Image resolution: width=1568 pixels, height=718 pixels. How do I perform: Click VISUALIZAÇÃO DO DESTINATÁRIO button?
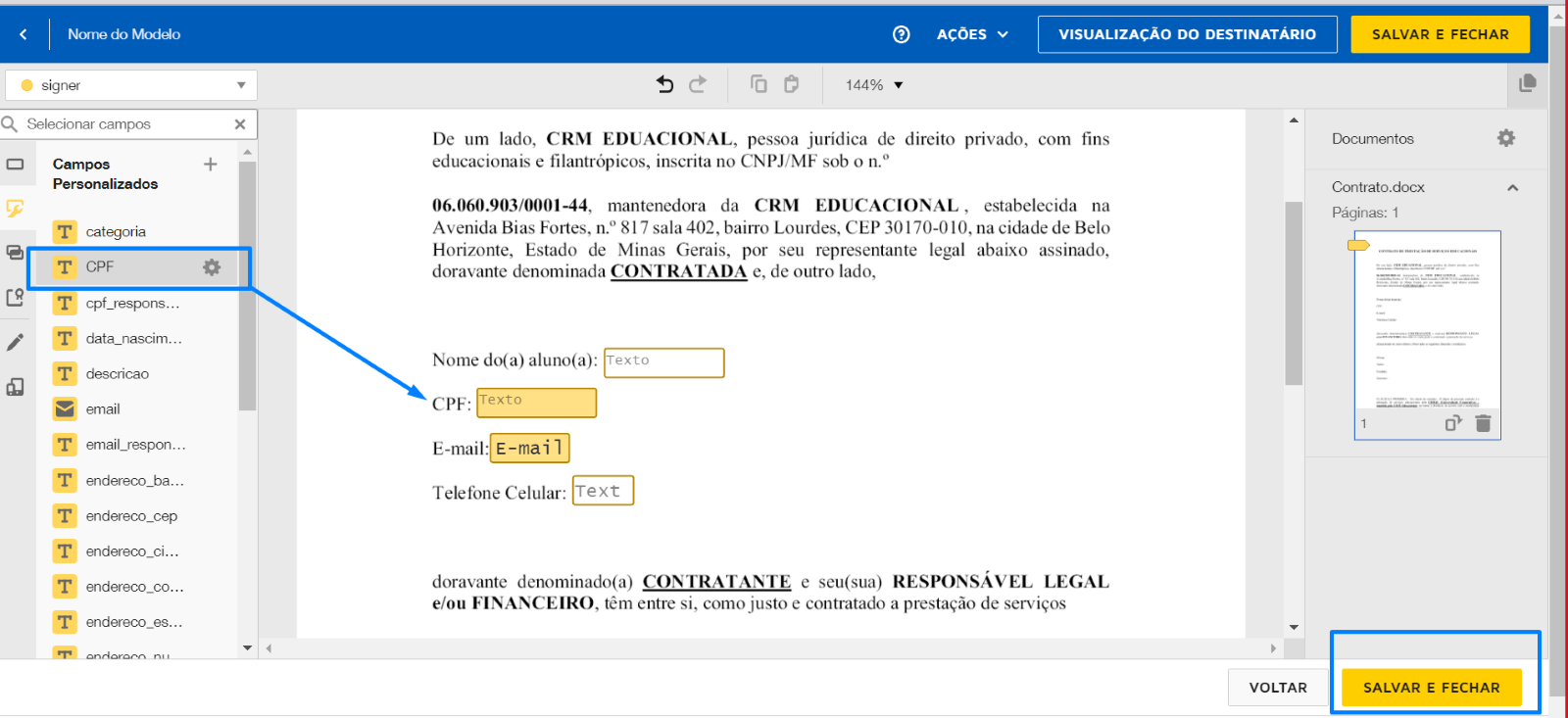pos(1187,34)
